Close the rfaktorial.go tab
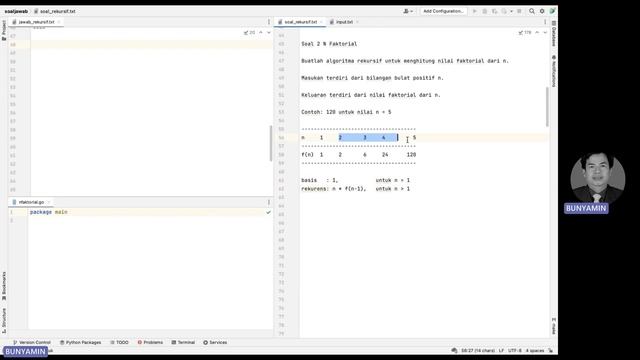Viewport: 640px width, 360px height. (x=49, y=202)
